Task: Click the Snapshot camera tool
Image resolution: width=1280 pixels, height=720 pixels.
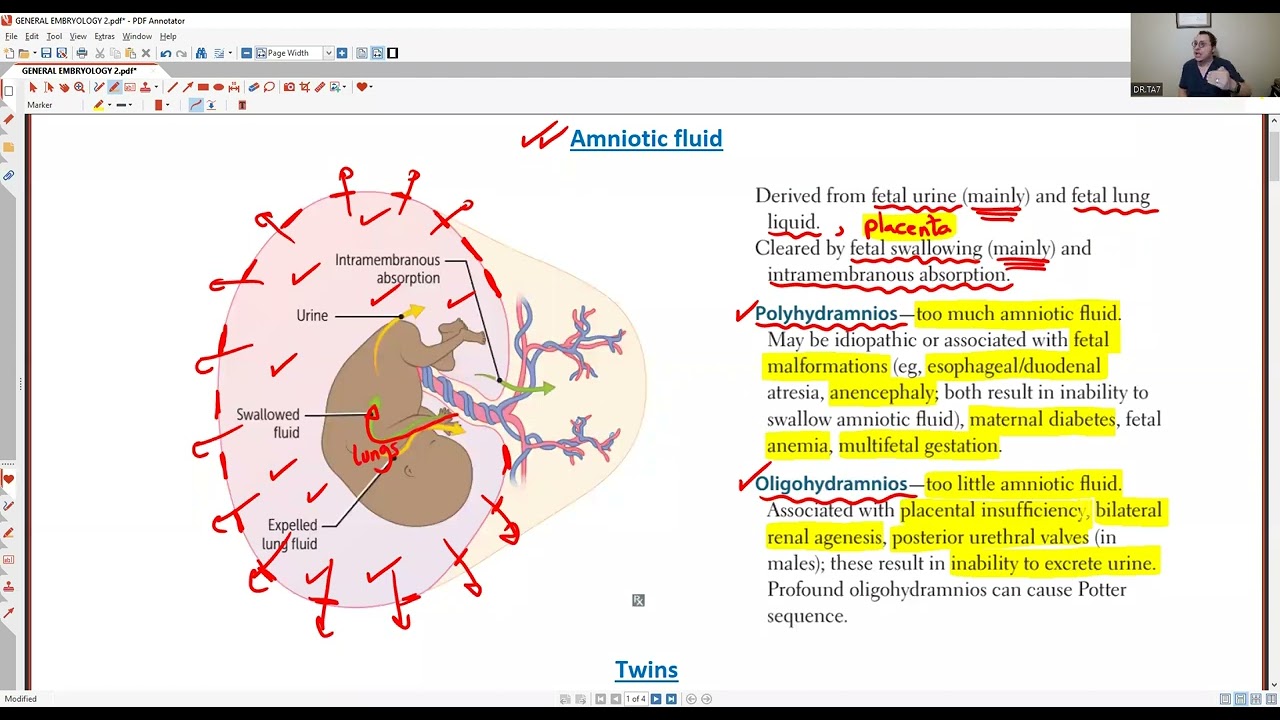Action: click(289, 87)
